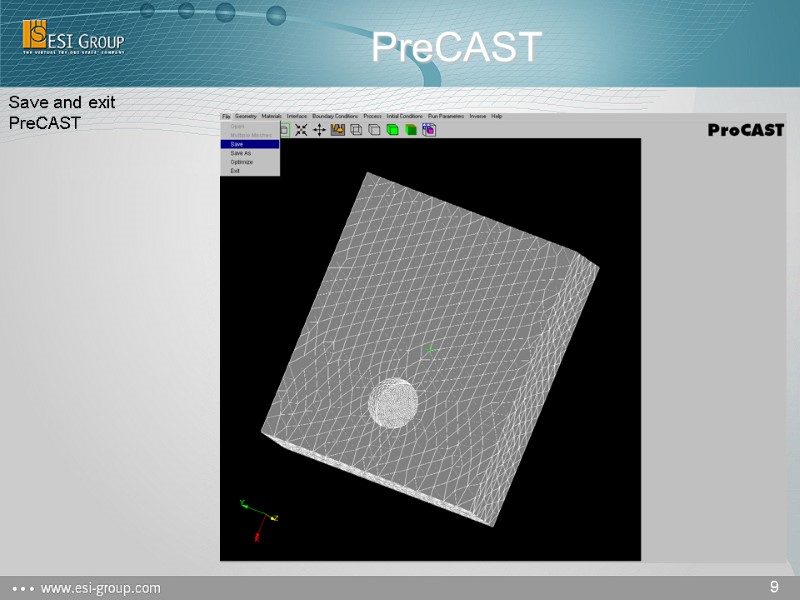Click Optimize in the File menu

240,162
